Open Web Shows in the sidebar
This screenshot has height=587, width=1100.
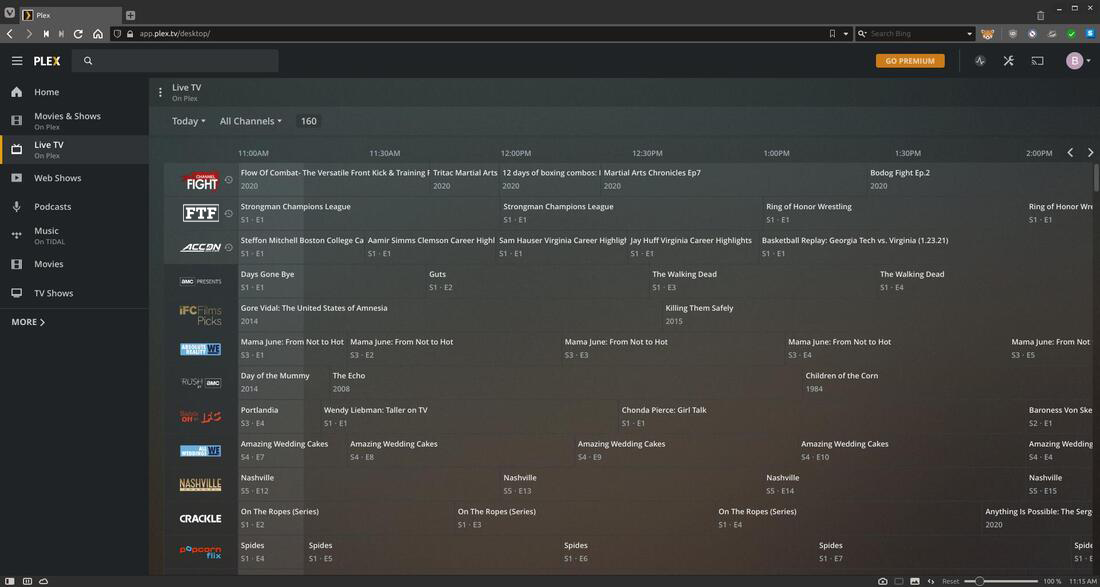click(x=74, y=178)
